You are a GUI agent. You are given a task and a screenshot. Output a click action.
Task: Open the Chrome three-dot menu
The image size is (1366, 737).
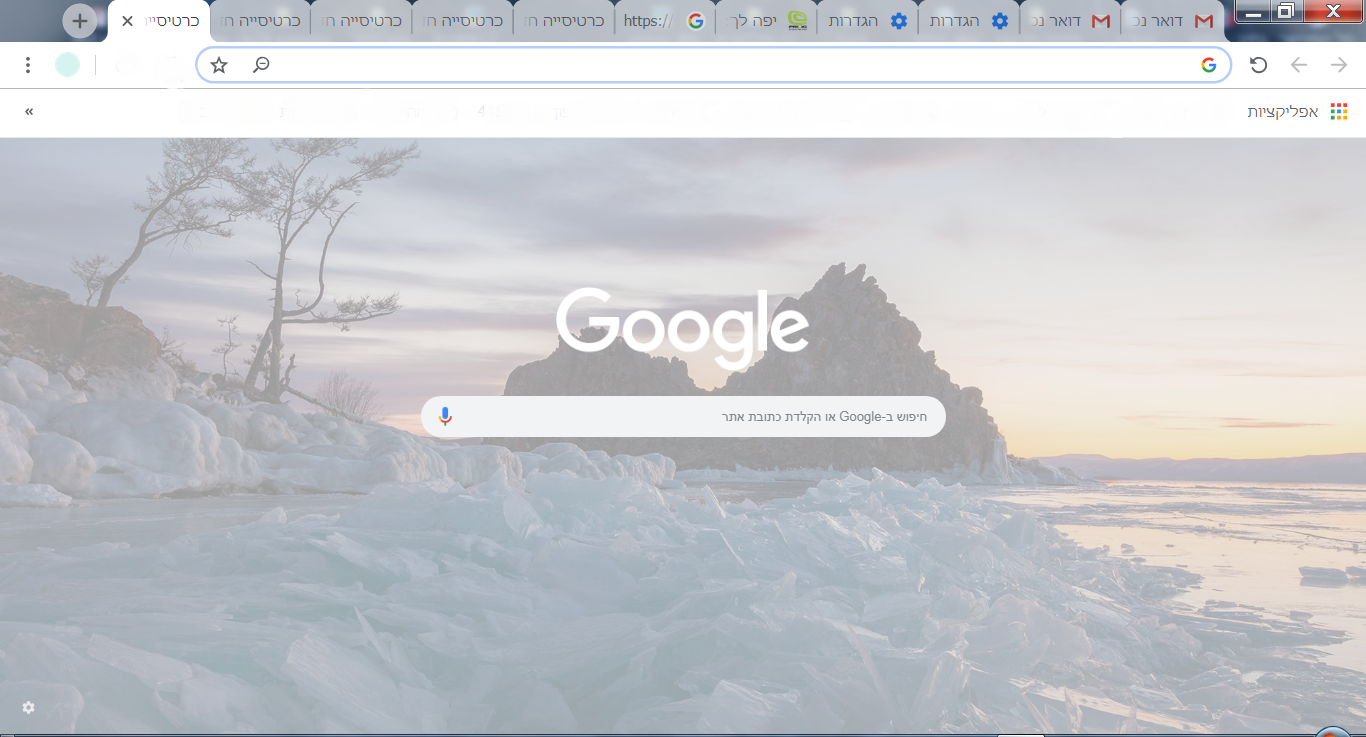28,65
